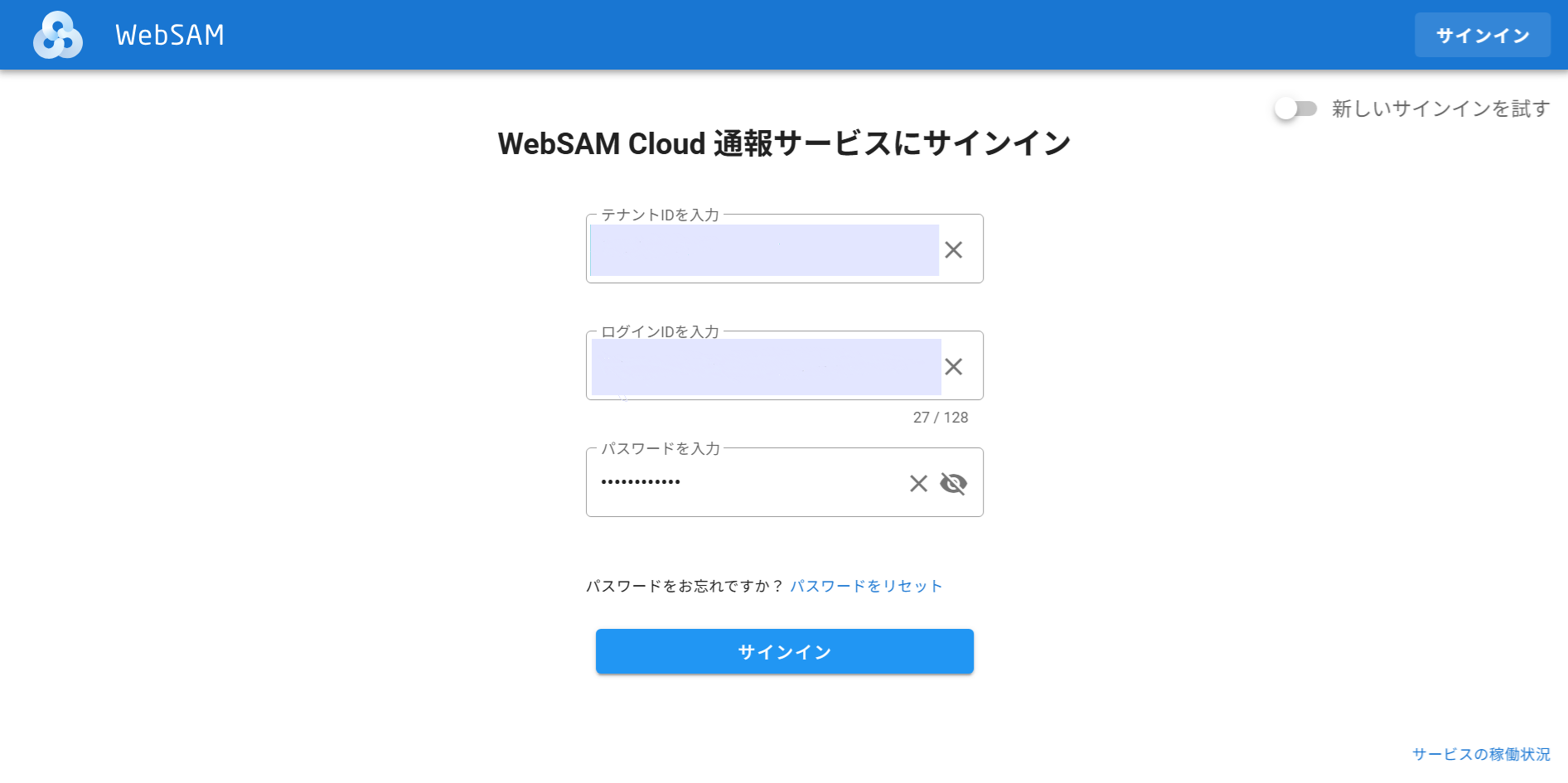Focus the テナントID input field
The image size is (1568, 783).
[x=763, y=250]
